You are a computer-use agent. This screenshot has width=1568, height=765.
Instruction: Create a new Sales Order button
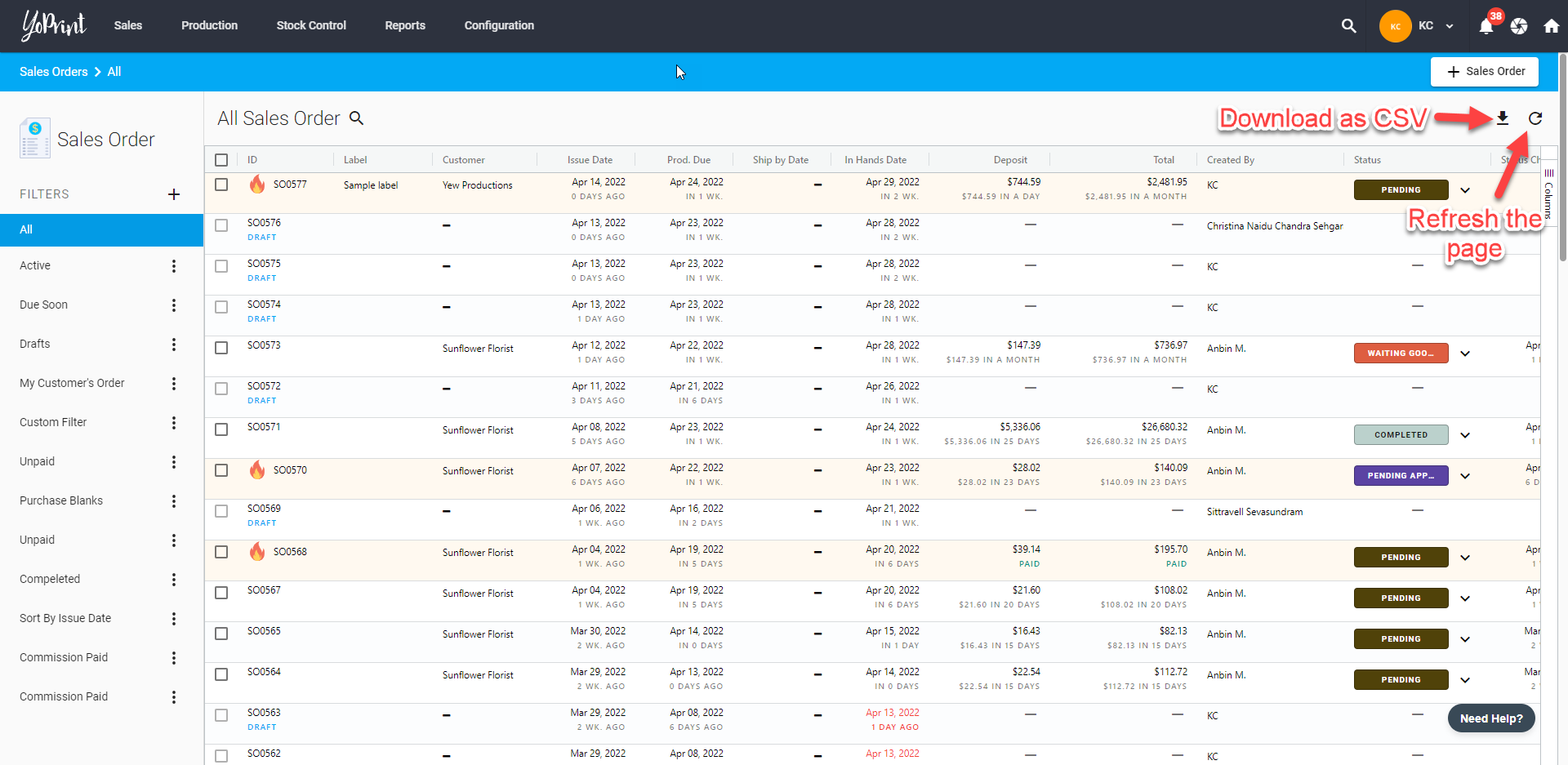(1485, 72)
